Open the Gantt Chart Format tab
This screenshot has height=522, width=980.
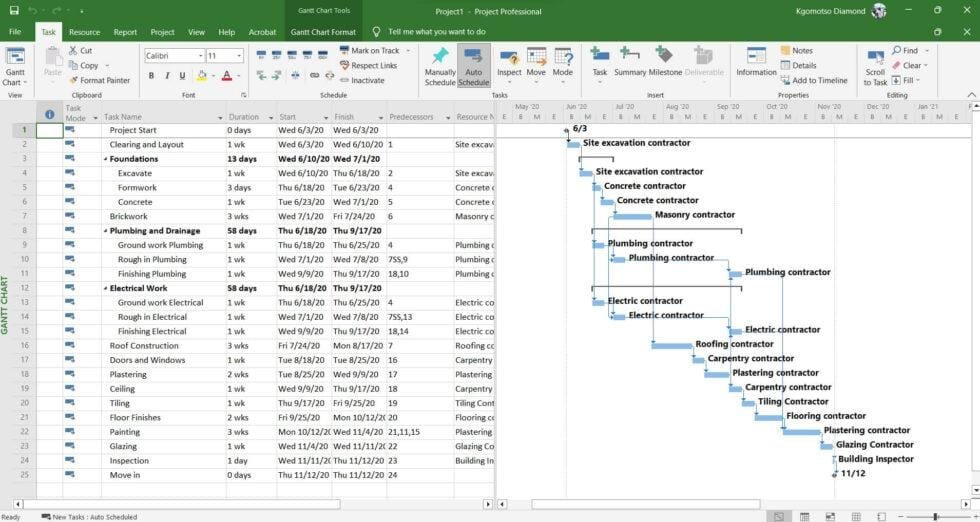coord(323,32)
